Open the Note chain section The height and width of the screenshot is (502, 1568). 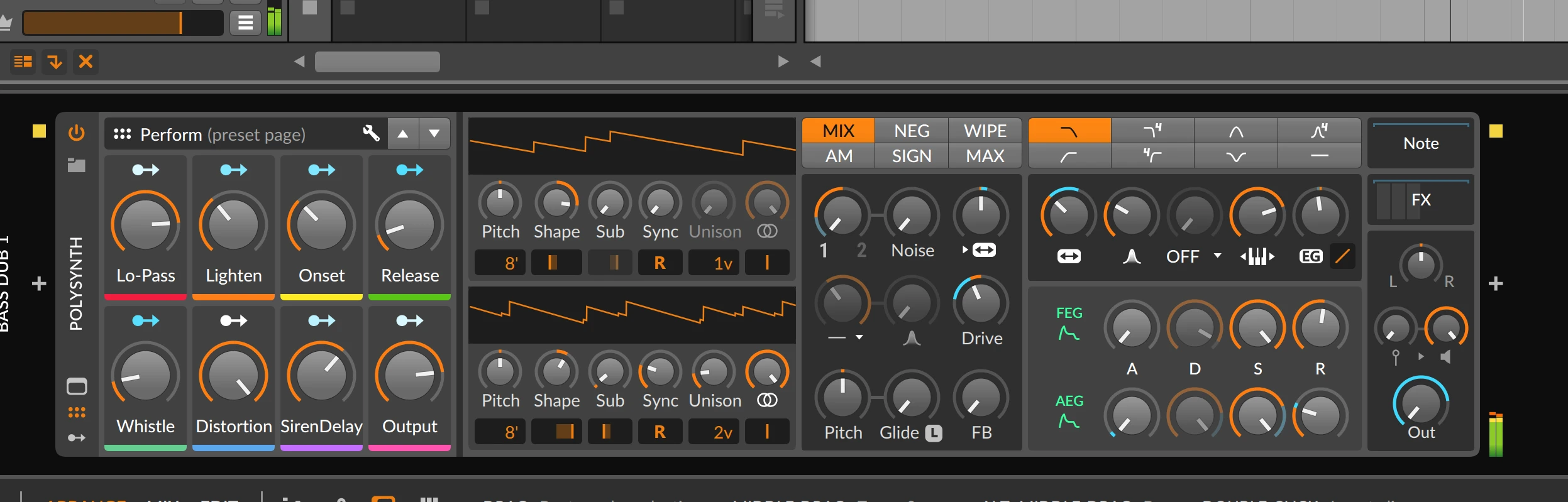1420,144
